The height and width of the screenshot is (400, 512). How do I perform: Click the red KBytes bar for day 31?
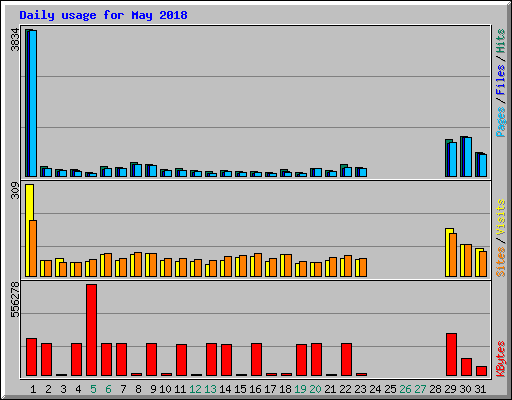coord(481,371)
